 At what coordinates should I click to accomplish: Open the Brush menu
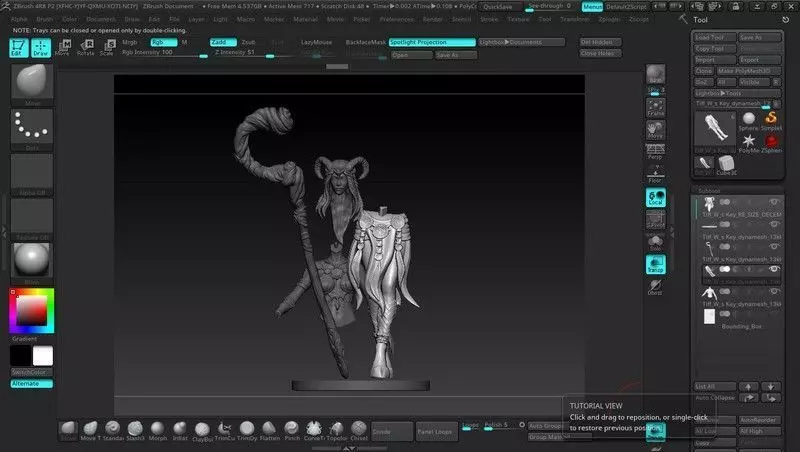point(44,19)
